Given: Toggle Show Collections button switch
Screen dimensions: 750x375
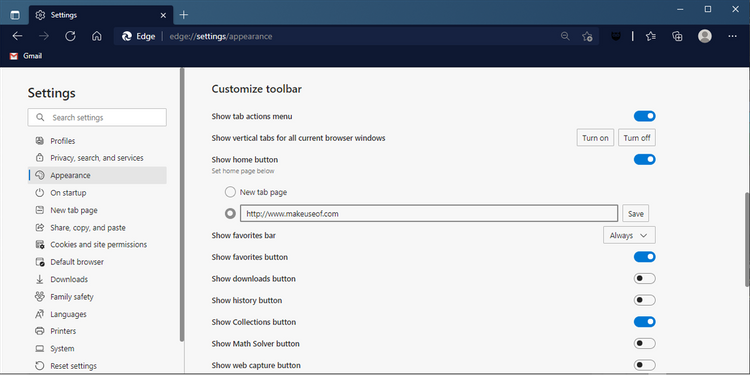Looking at the screenshot, I should coord(644,322).
